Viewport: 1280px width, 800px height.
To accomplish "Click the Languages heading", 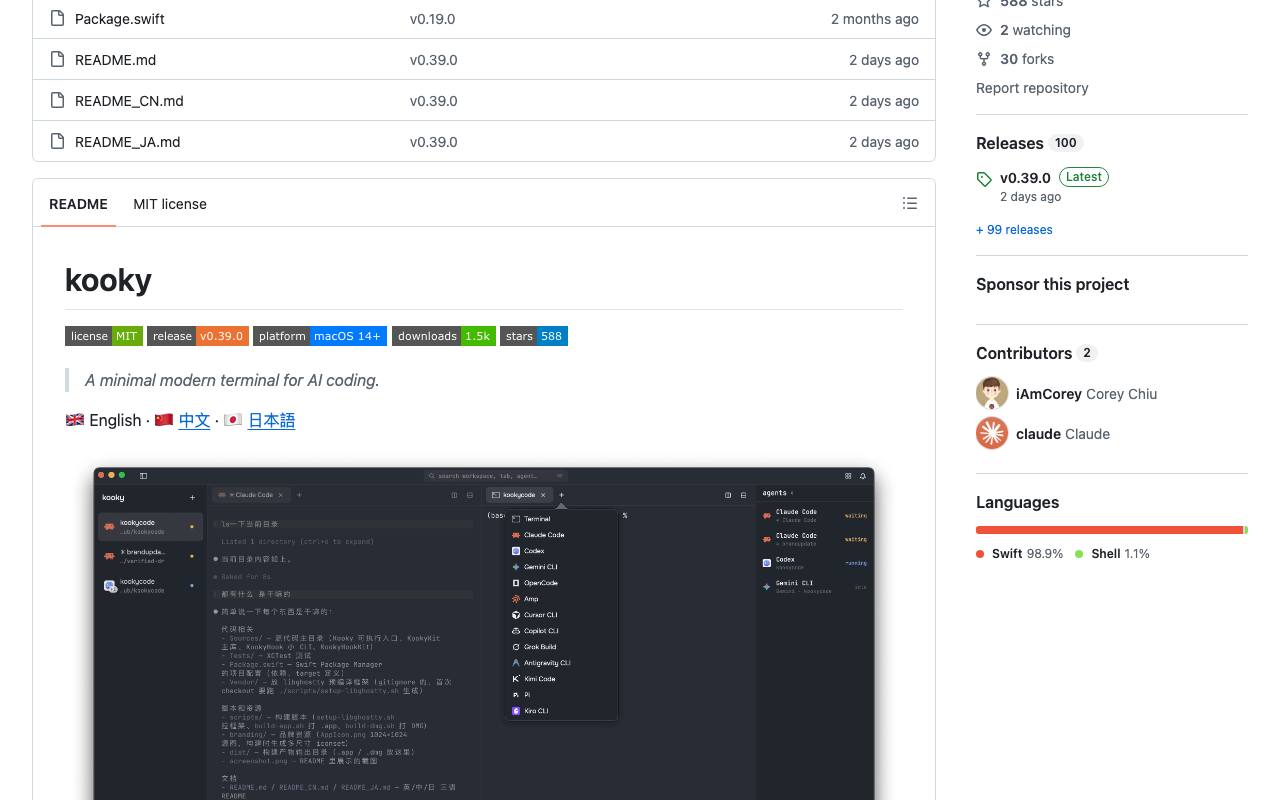I will [1017, 502].
